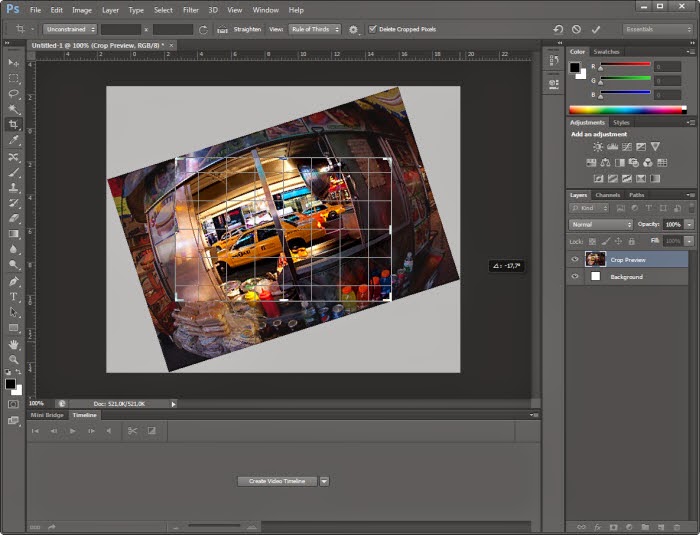Go to first frame in timeline
The height and width of the screenshot is (535, 700).
(x=35, y=431)
